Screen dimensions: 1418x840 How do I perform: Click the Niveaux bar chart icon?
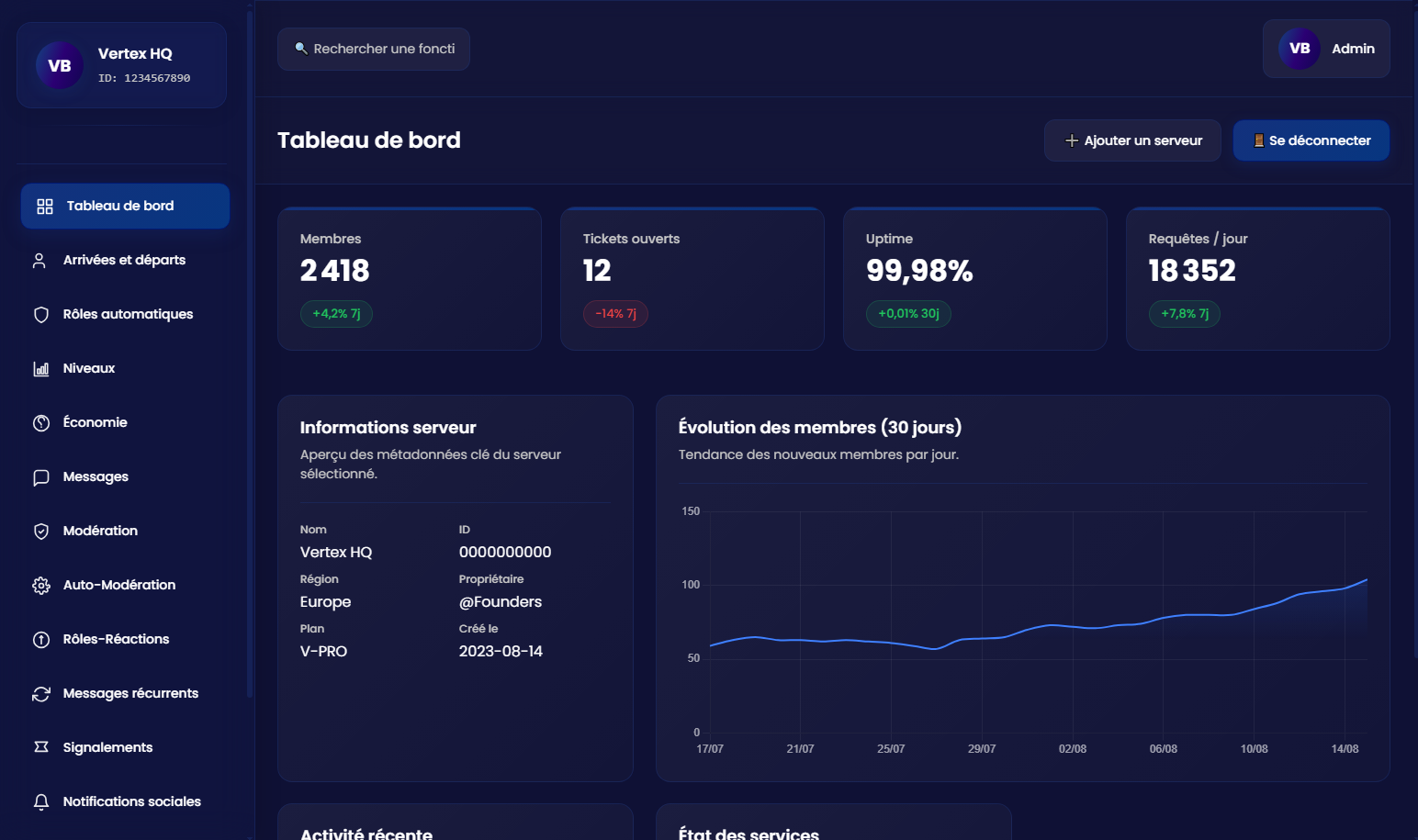(x=41, y=369)
